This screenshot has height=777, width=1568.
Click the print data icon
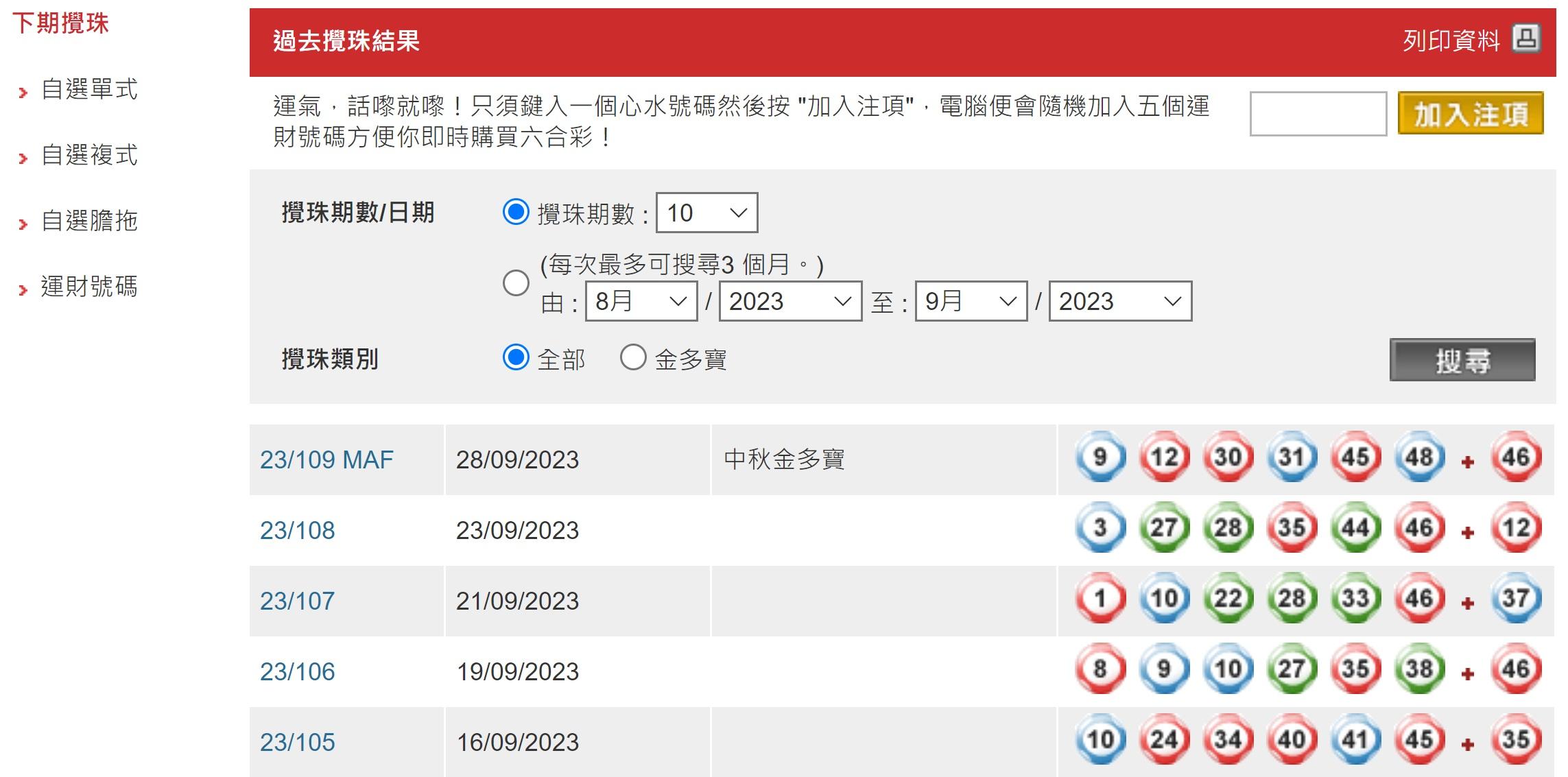click(x=1526, y=39)
